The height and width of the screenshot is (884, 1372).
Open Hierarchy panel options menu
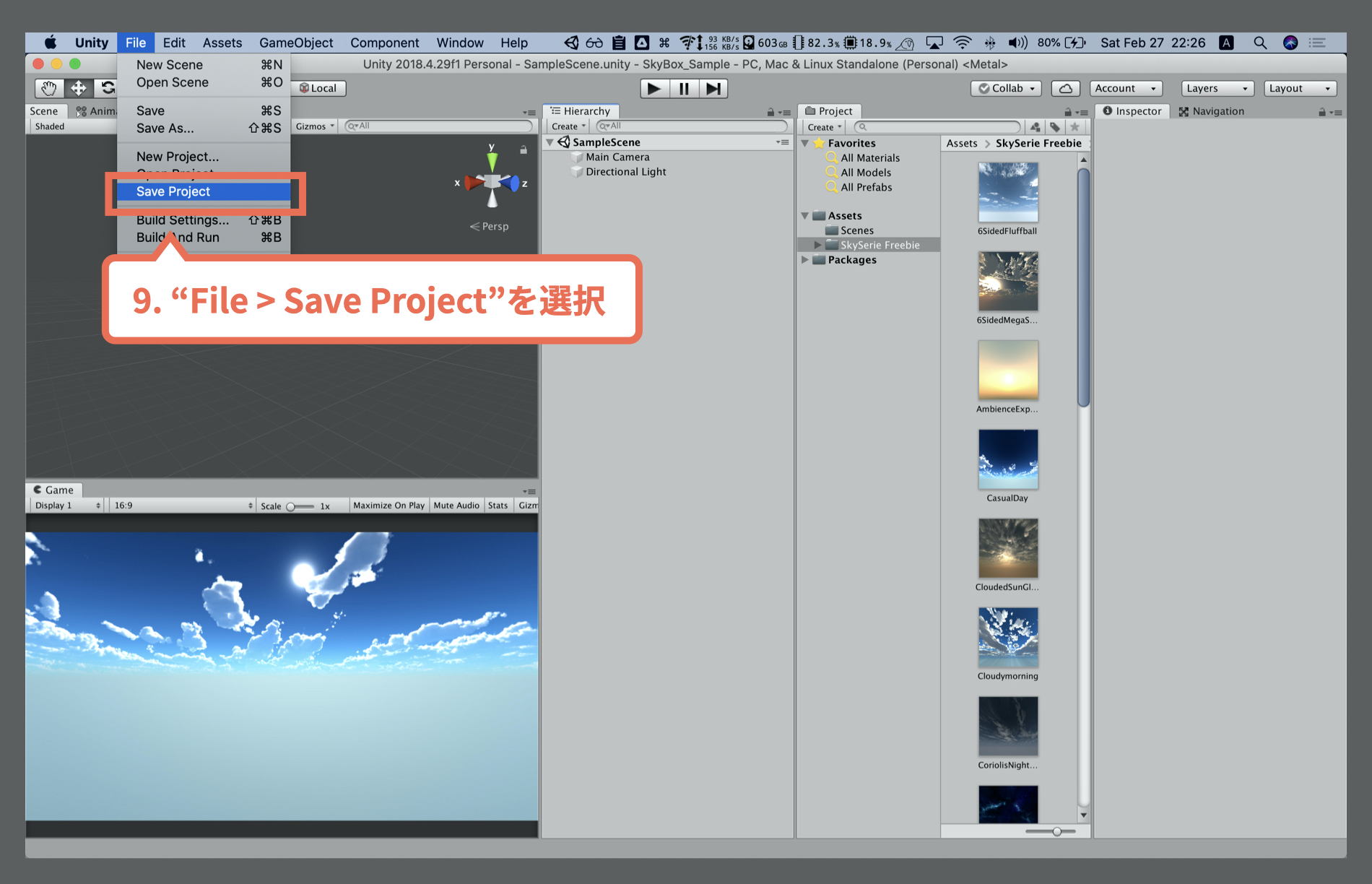[784, 112]
